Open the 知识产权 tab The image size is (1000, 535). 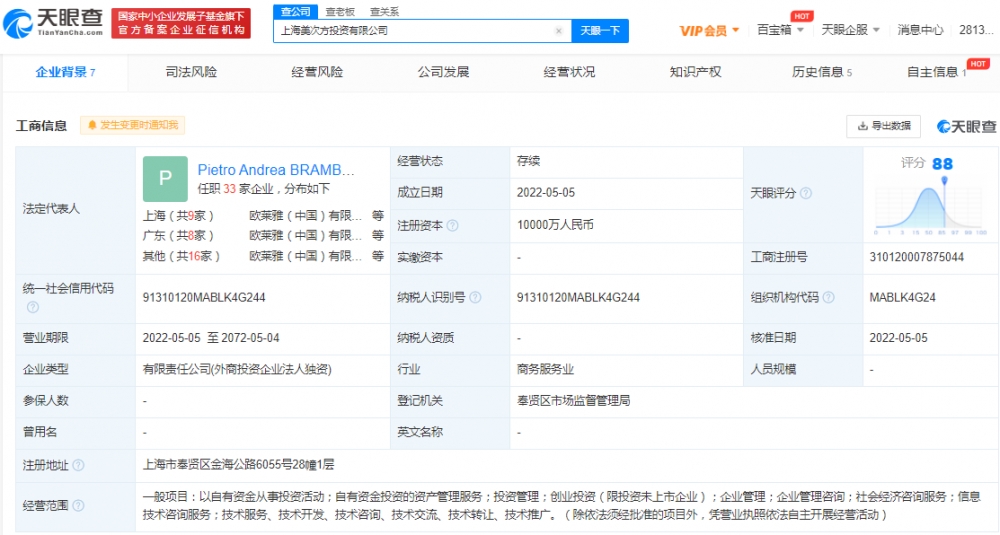pos(695,72)
